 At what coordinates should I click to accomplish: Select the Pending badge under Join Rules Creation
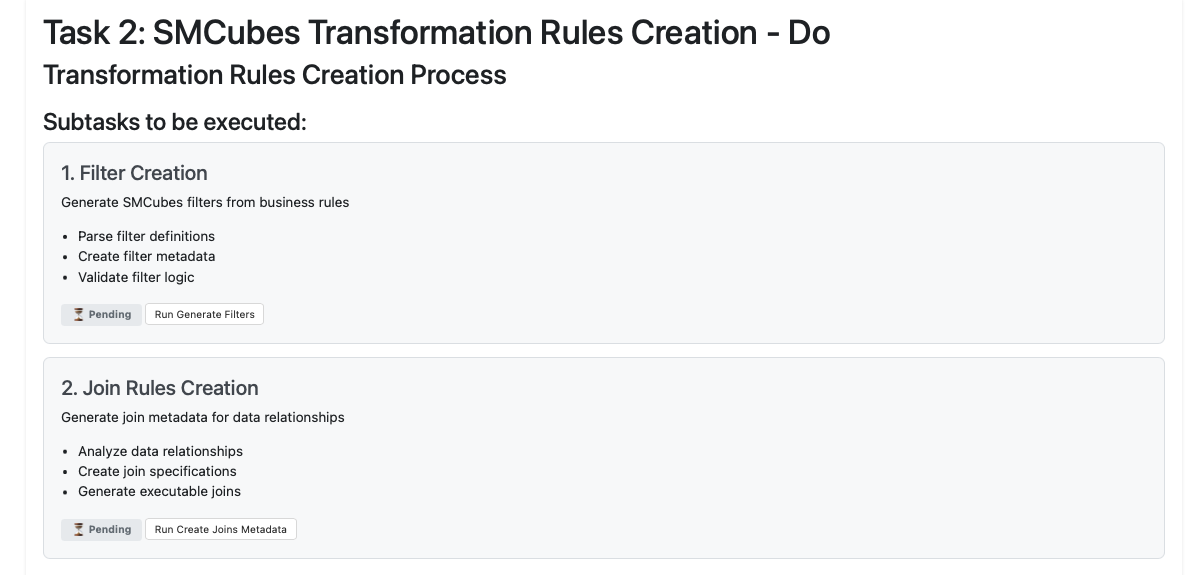(102, 529)
